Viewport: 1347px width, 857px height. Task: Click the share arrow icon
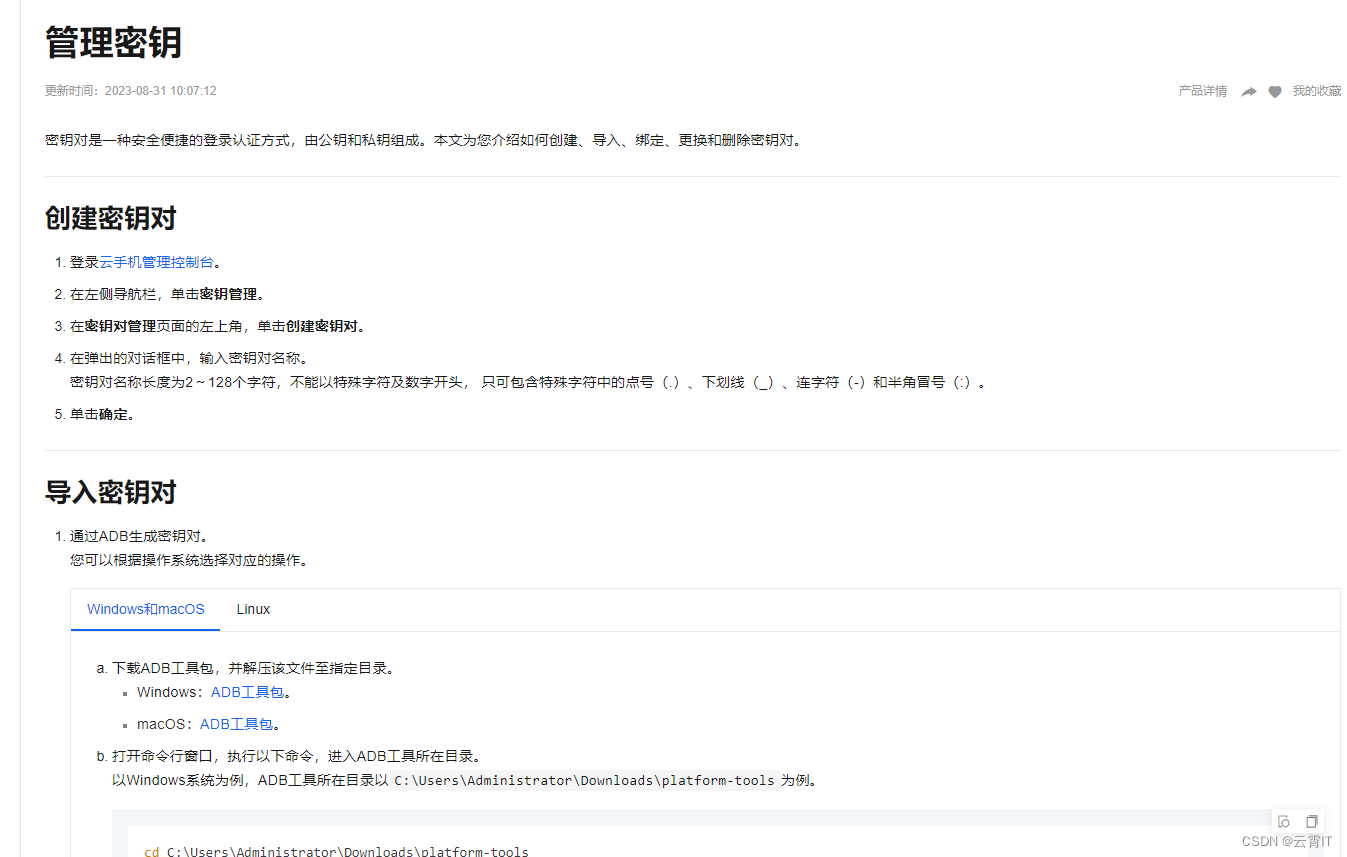[1248, 90]
